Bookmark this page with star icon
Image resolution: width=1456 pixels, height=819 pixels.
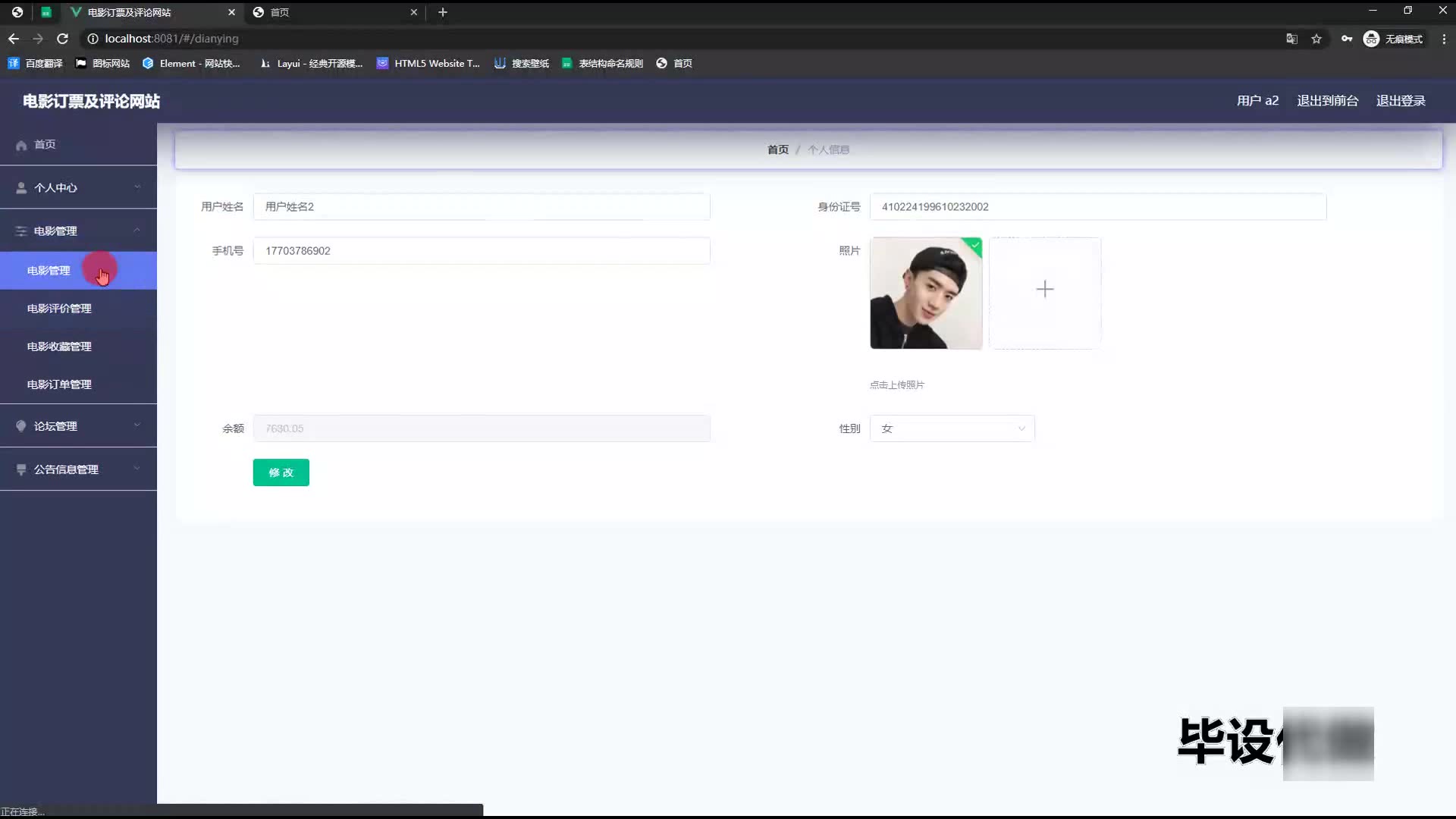[x=1316, y=39]
